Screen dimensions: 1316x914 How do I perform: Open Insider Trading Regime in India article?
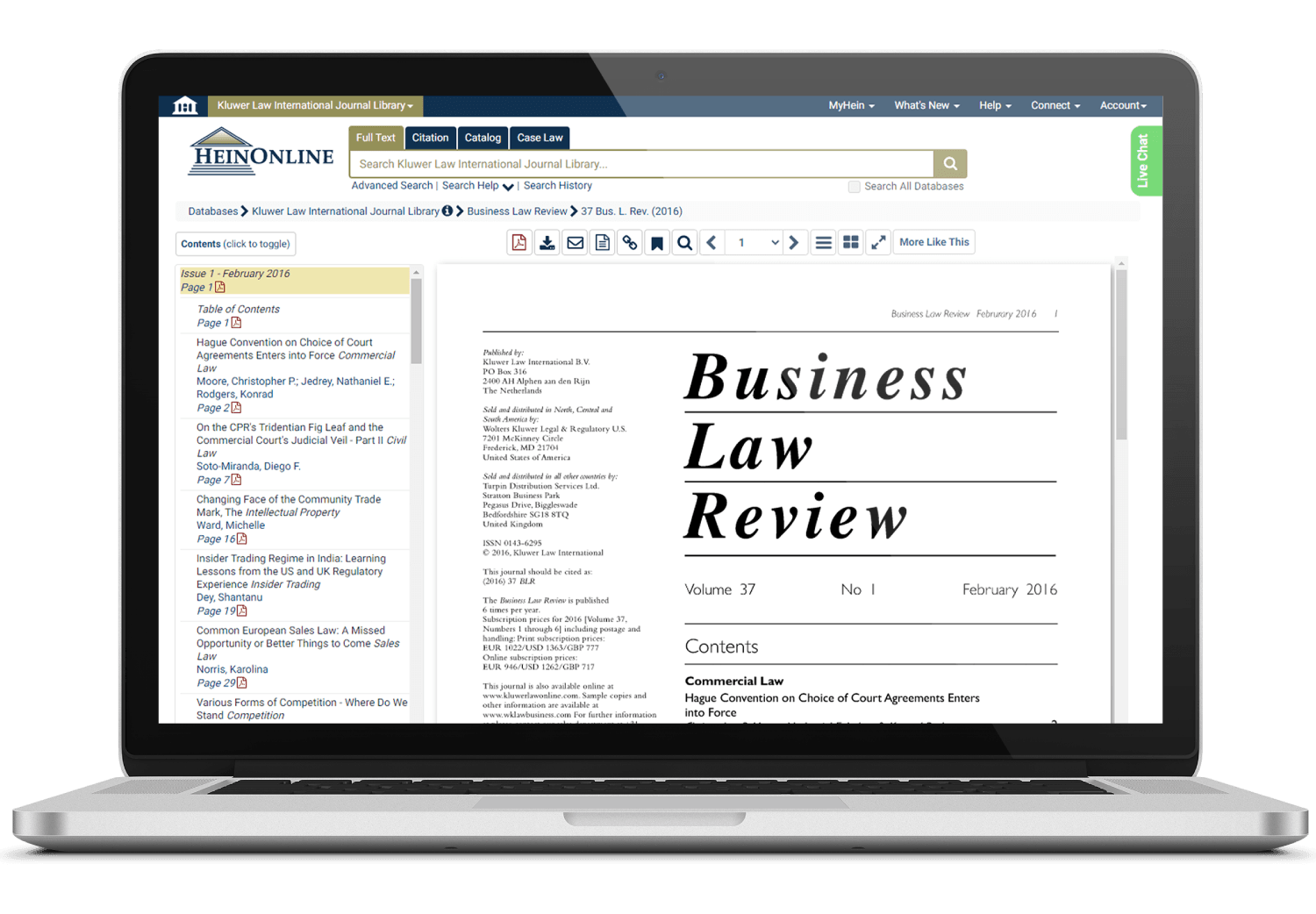tap(291, 571)
